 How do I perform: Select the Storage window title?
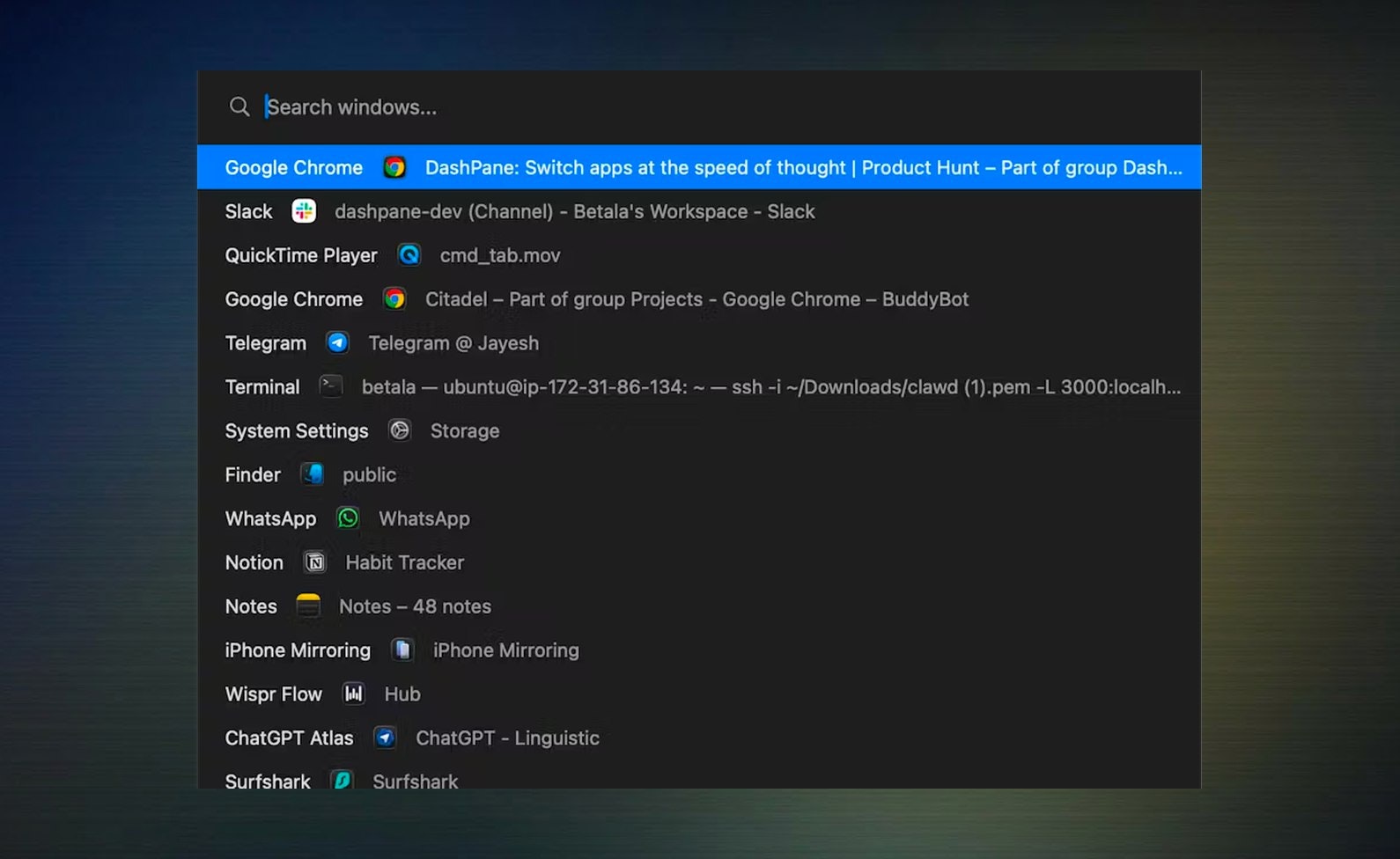[465, 431]
